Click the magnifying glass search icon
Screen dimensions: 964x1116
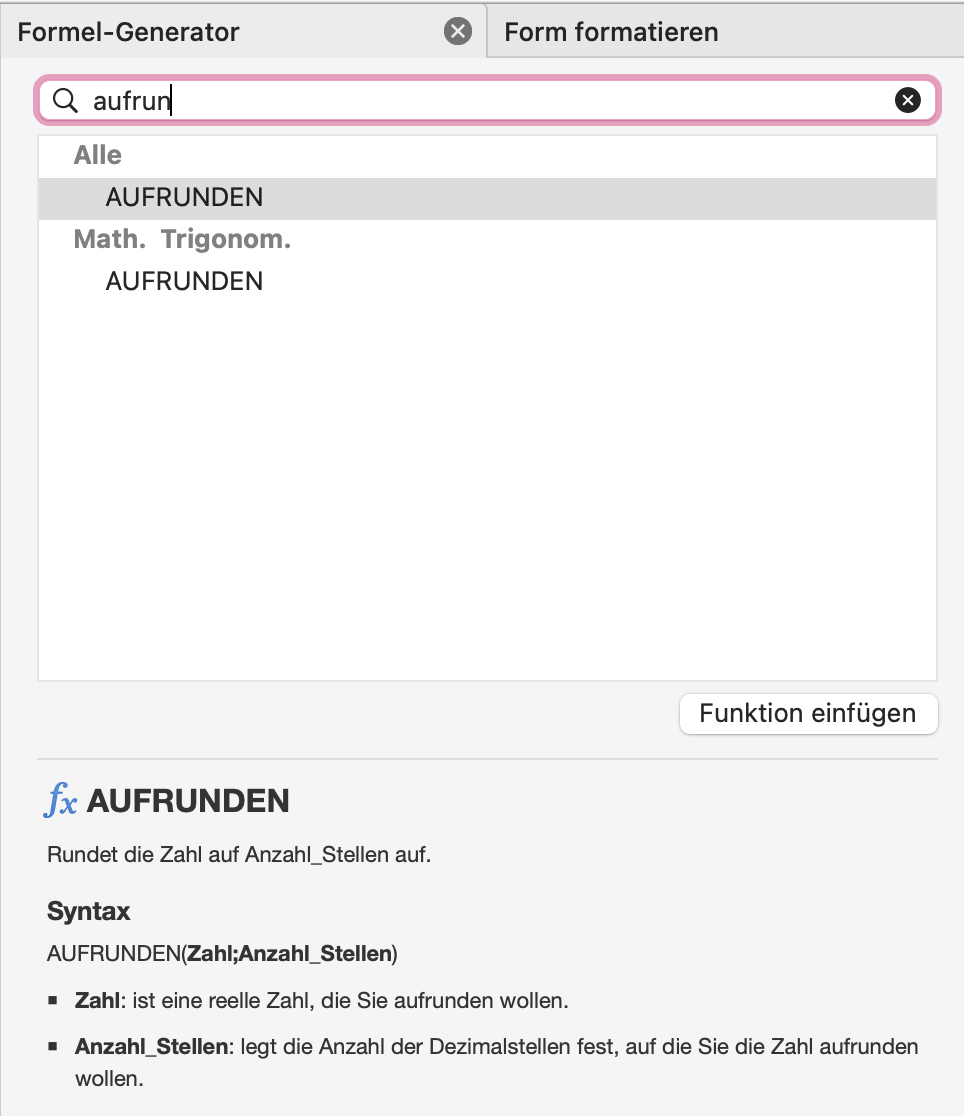coord(66,100)
